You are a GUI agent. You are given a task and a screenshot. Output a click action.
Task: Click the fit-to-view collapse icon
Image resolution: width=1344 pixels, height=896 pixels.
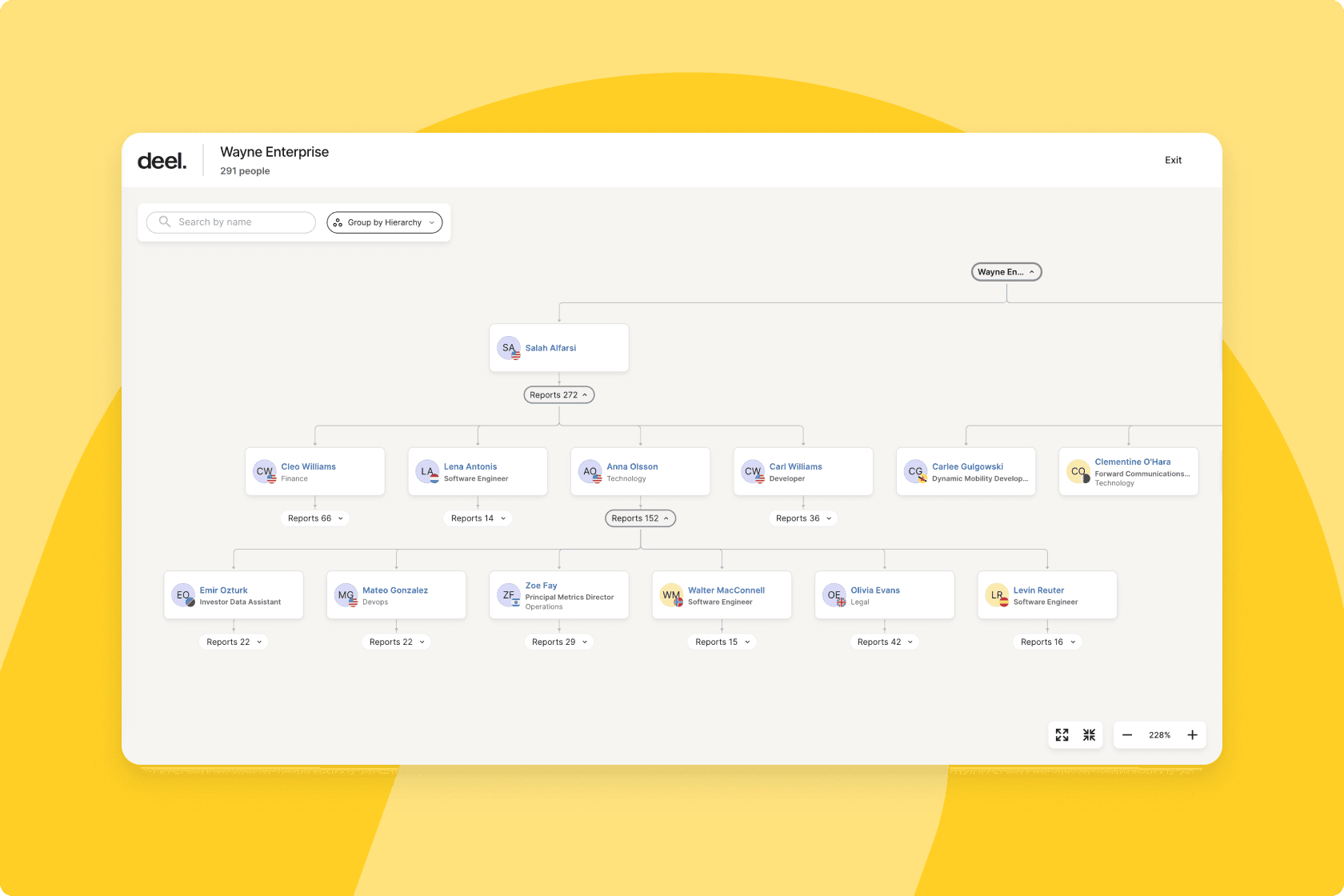[x=1088, y=734]
